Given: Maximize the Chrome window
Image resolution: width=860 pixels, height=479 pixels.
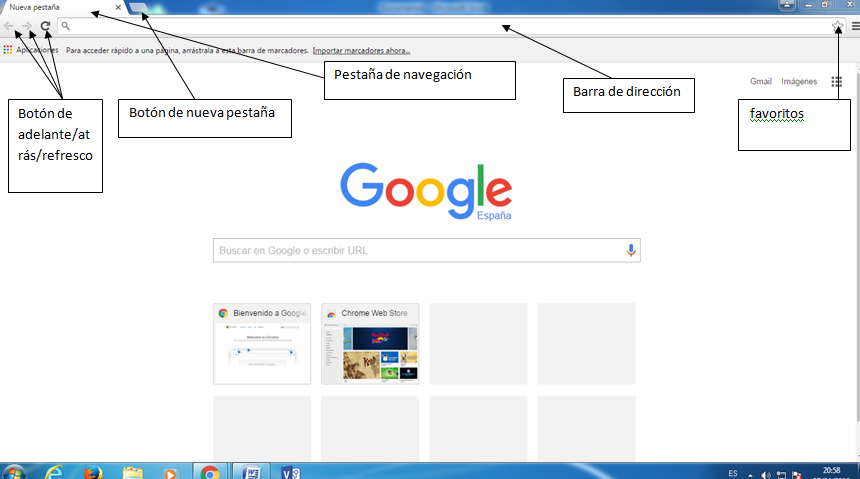Looking at the screenshot, I should (824, 4).
